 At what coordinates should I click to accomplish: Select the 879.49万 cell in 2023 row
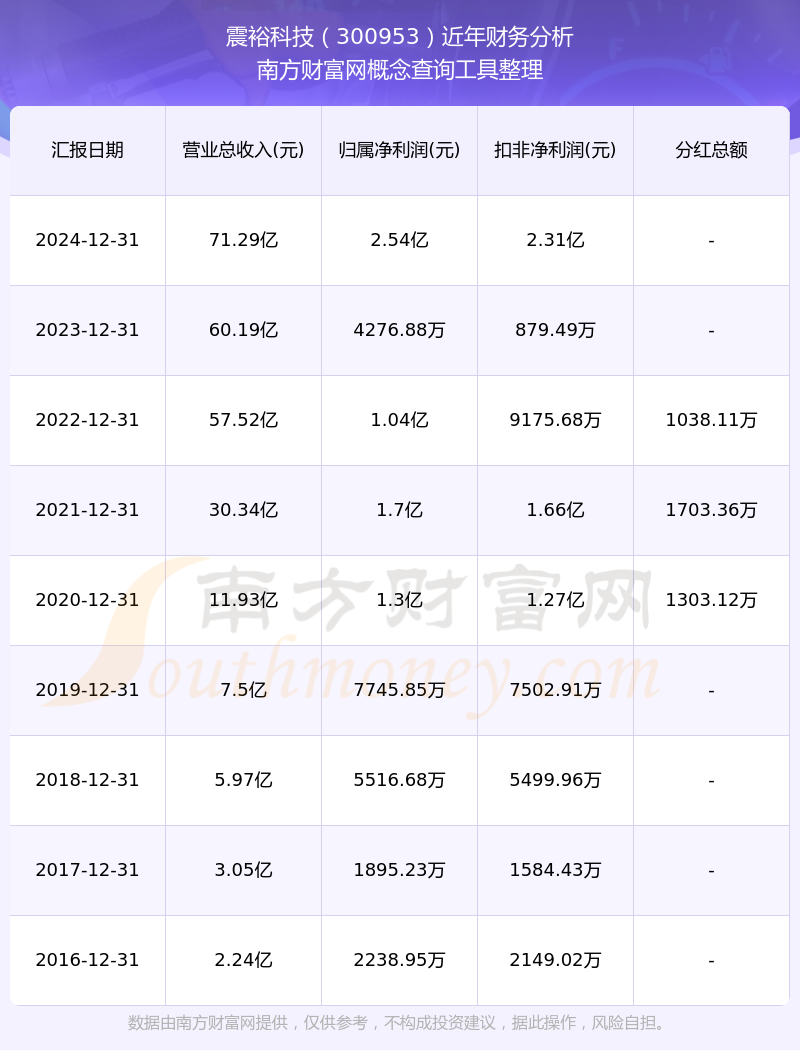coord(556,330)
